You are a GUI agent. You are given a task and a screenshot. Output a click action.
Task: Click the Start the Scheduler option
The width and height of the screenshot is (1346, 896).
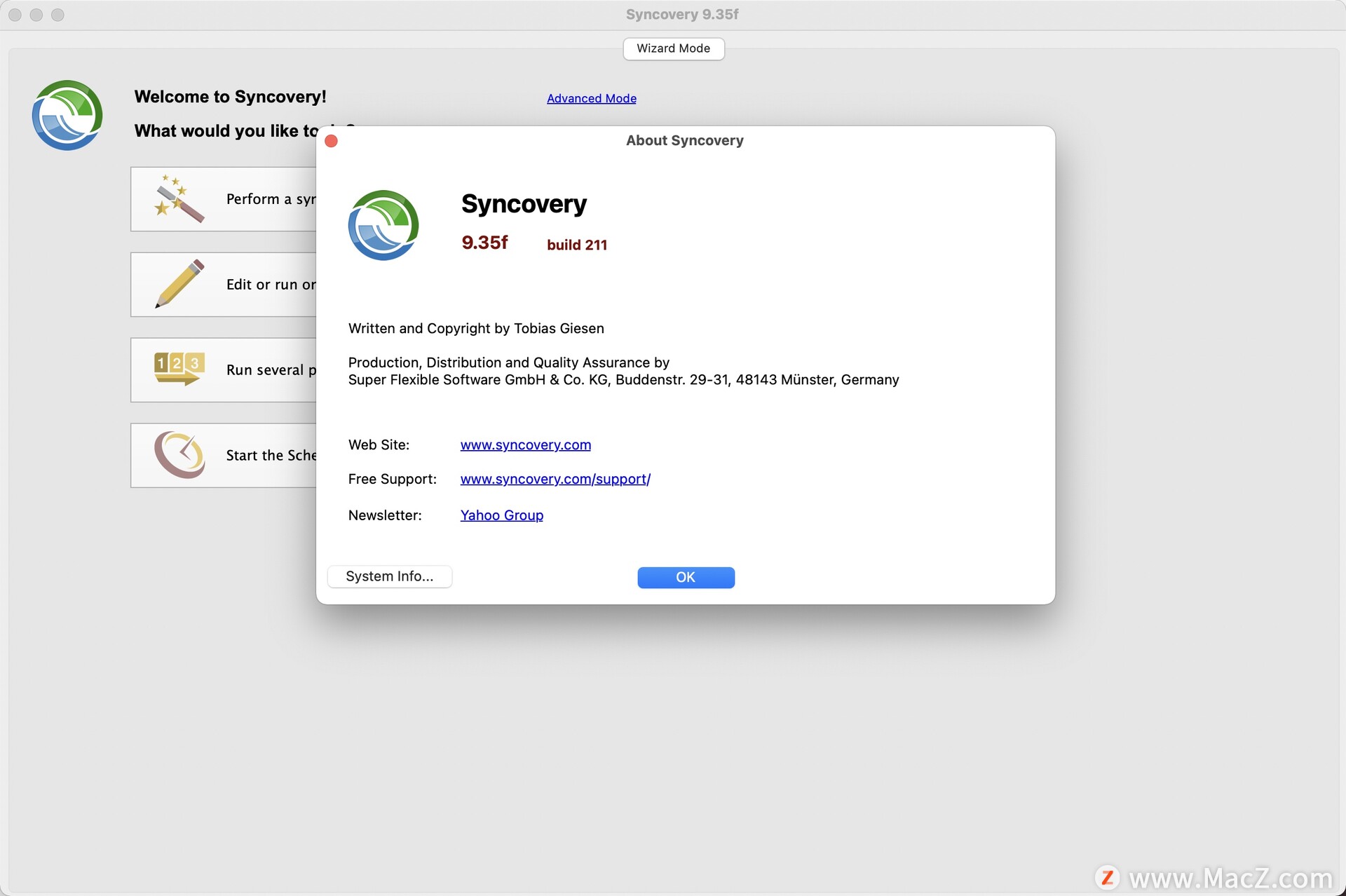(x=224, y=455)
